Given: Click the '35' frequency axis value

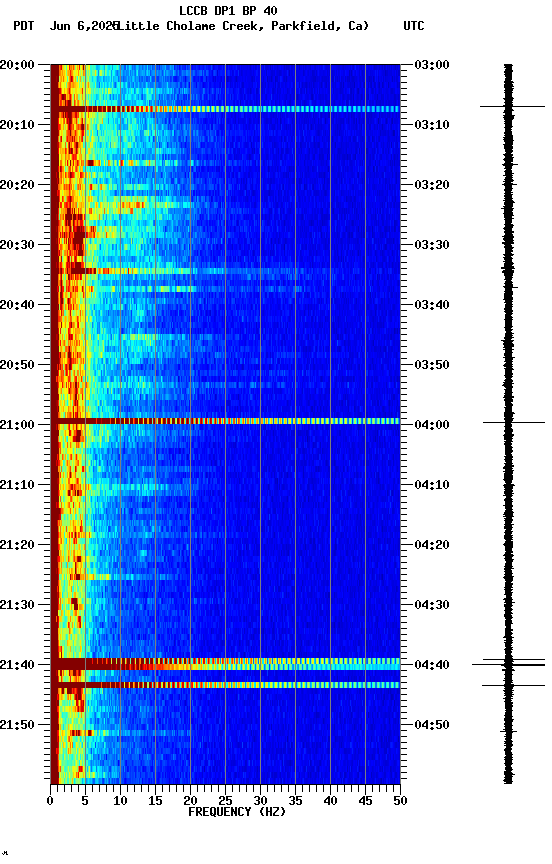Looking at the screenshot, I should 295,801.
